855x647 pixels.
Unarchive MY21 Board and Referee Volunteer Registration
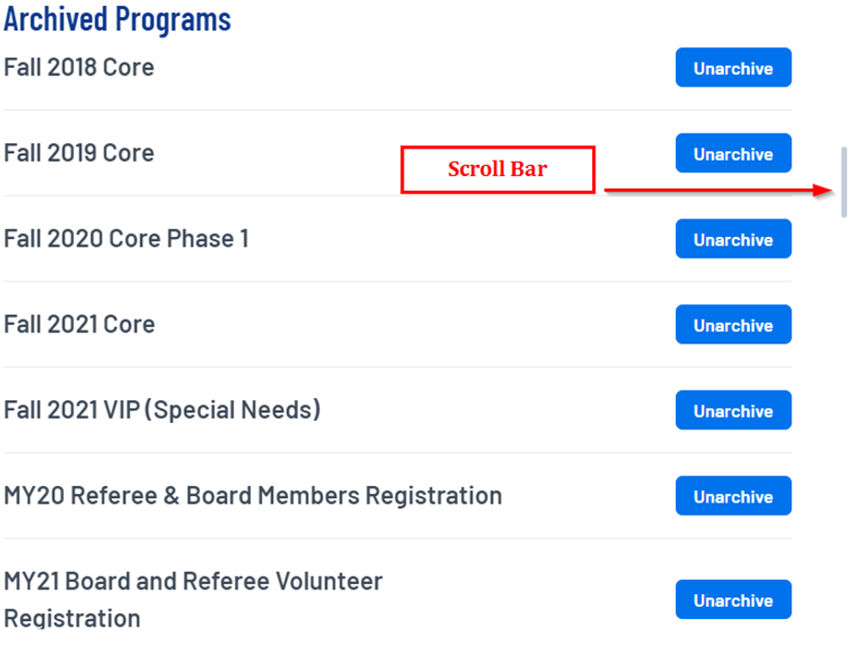click(x=733, y=600)
